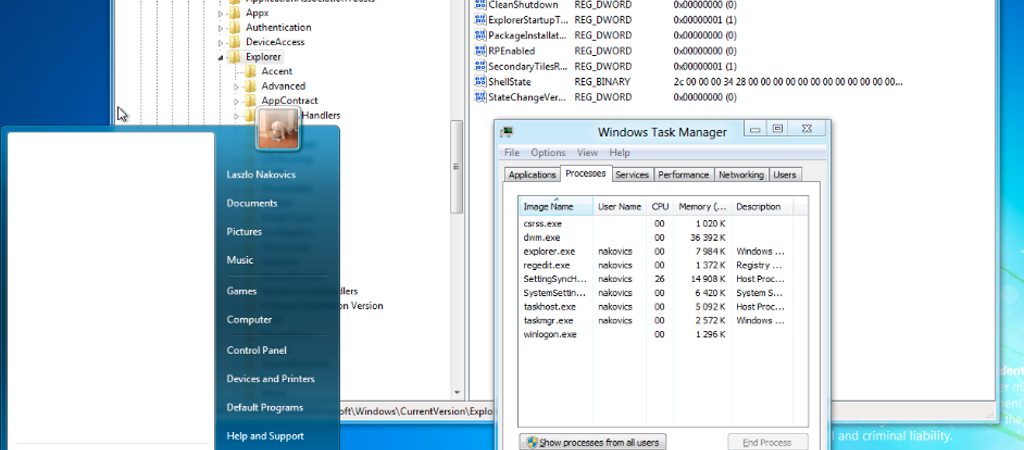Click the StateChangeVer... value icon
Image resolution: width=1024 pixels, height=450 pixels.
tap(481, 97)
